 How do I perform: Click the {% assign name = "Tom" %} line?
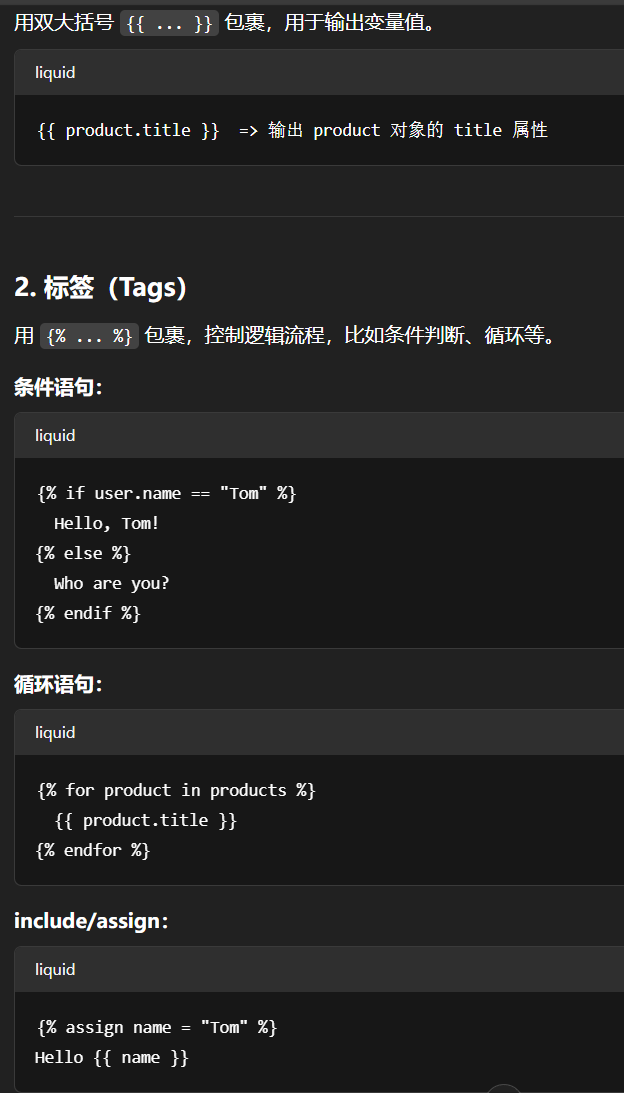pos(157,1028)
